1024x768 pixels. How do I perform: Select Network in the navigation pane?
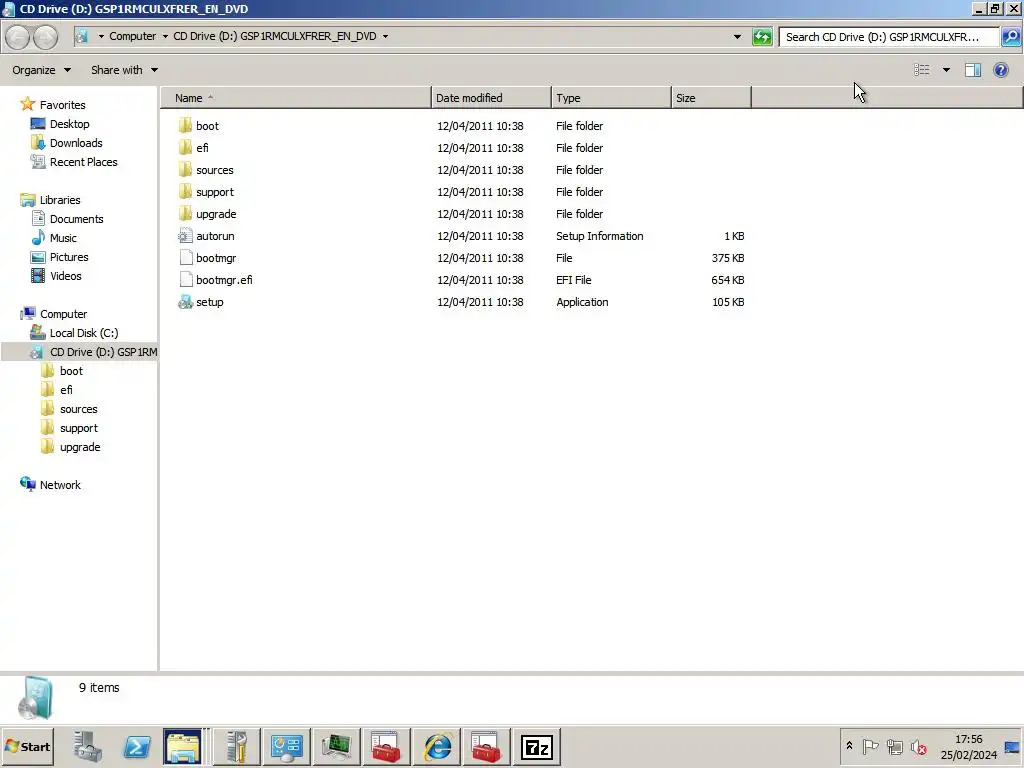coord(60,485)
